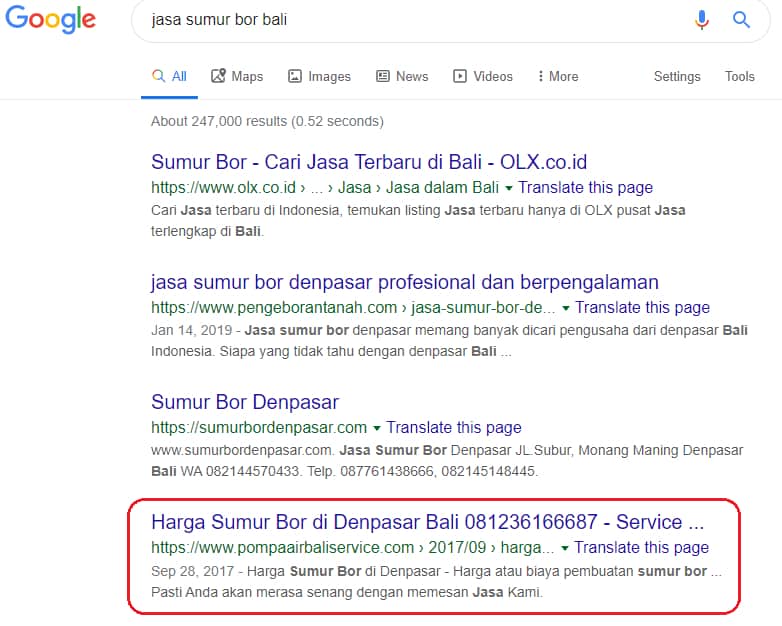Open search Settings
This screenshot has width=782, height=626.
coord(677,76)
